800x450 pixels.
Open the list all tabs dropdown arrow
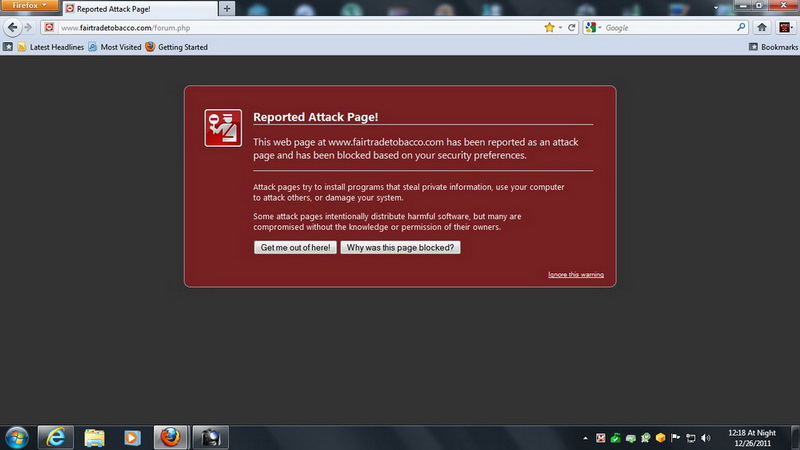(716, 8)
